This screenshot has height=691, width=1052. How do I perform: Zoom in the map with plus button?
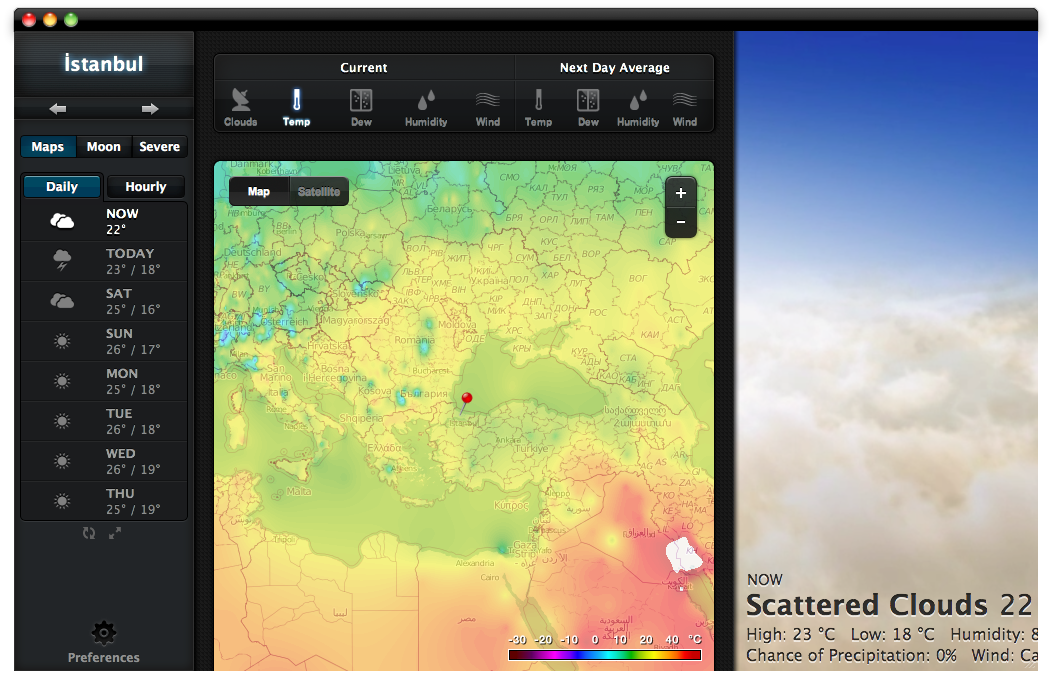pos(681,193)
